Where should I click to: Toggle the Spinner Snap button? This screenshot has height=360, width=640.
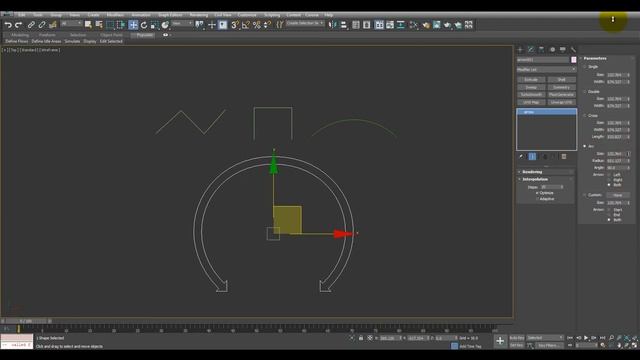point(267,25)
